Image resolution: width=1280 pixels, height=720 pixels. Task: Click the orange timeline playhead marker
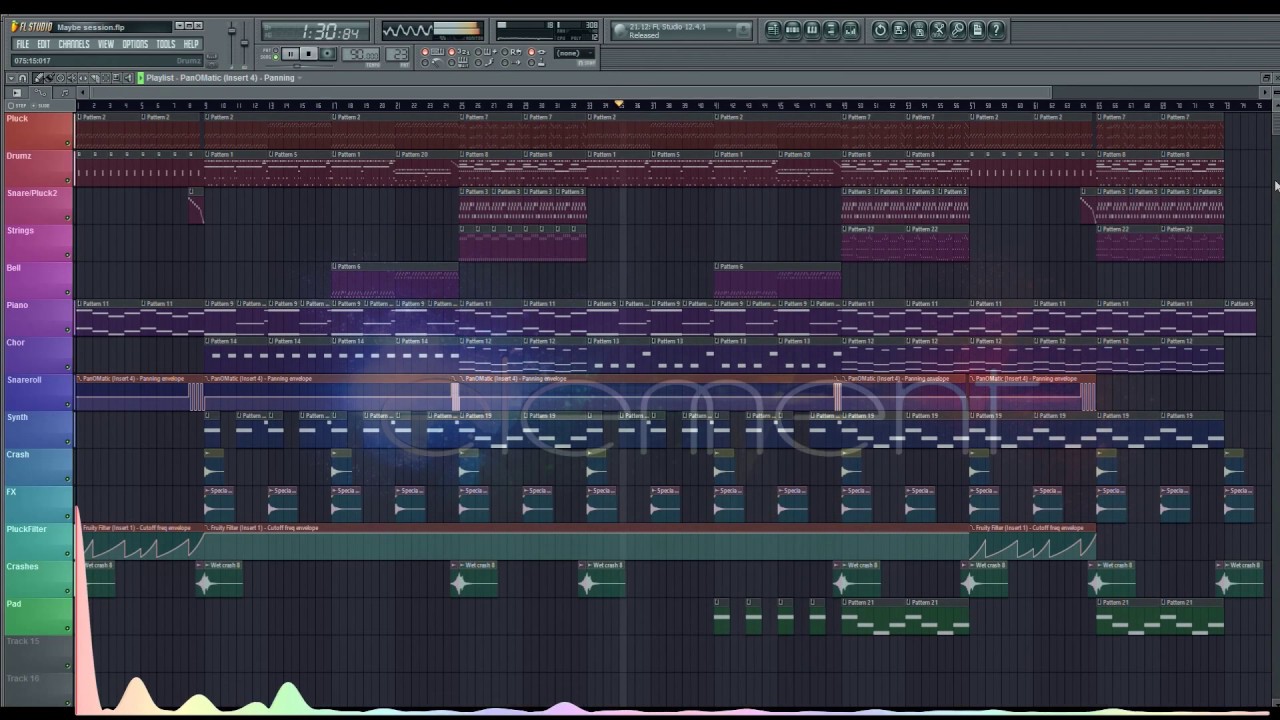click(x=619, y=104)
